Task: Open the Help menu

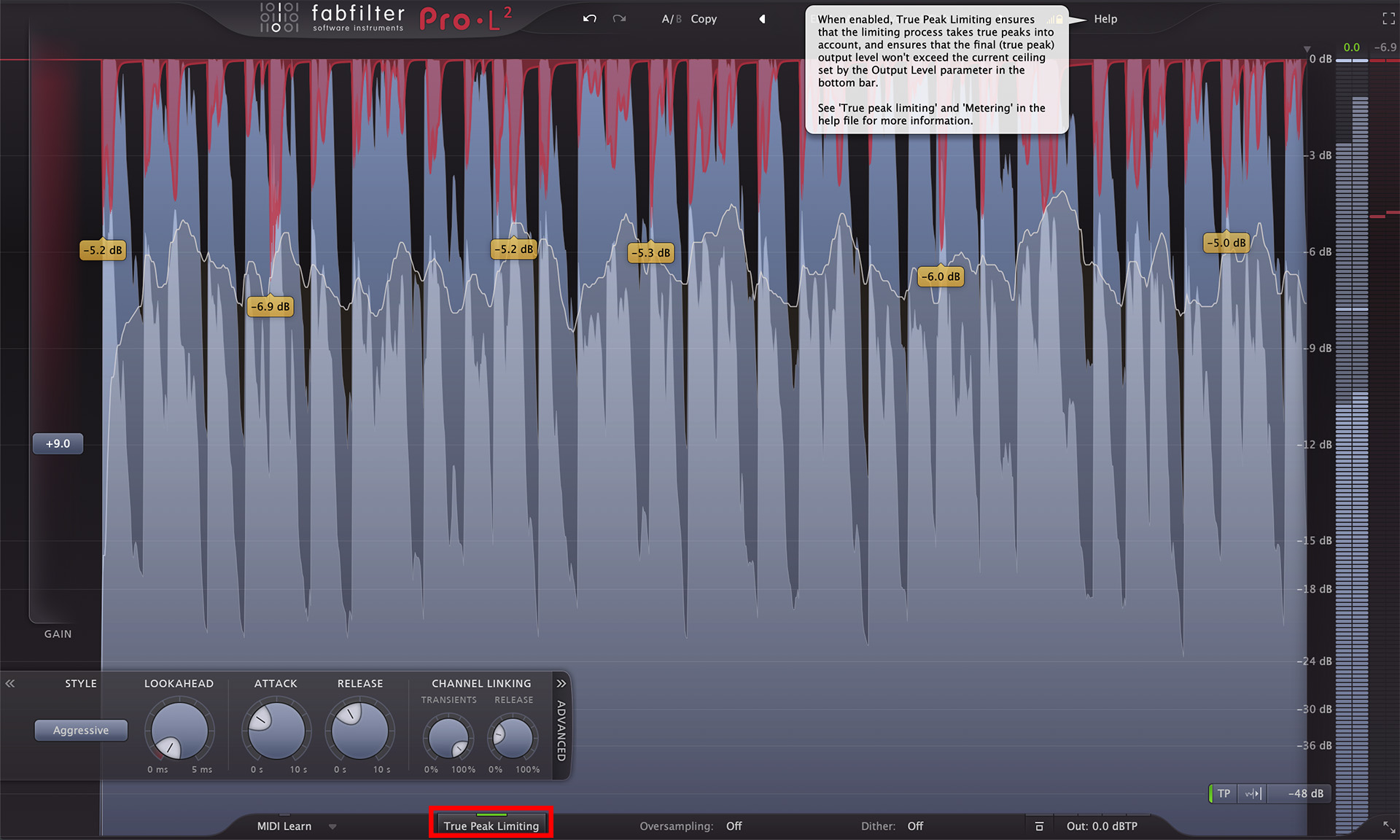Action: 1105,19
